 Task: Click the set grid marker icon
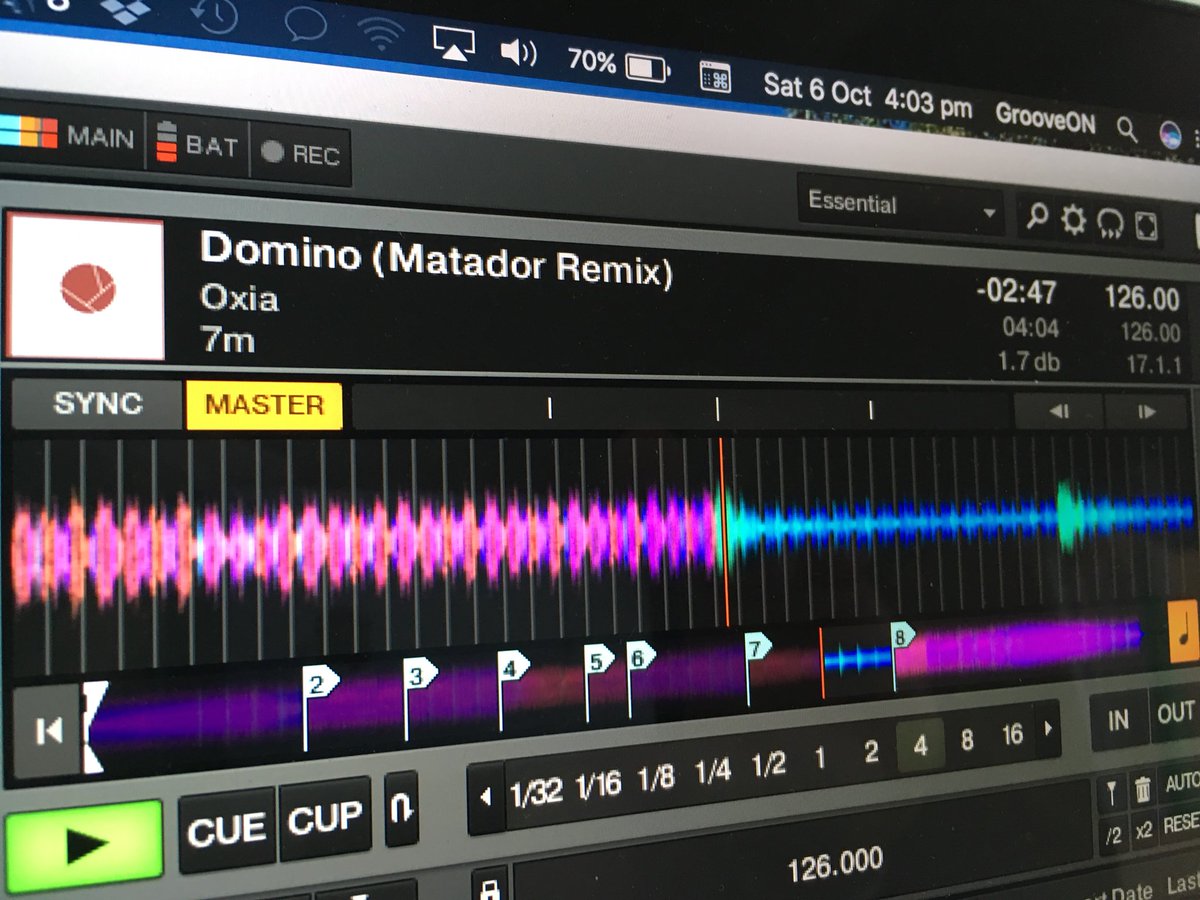point(1112,794)
